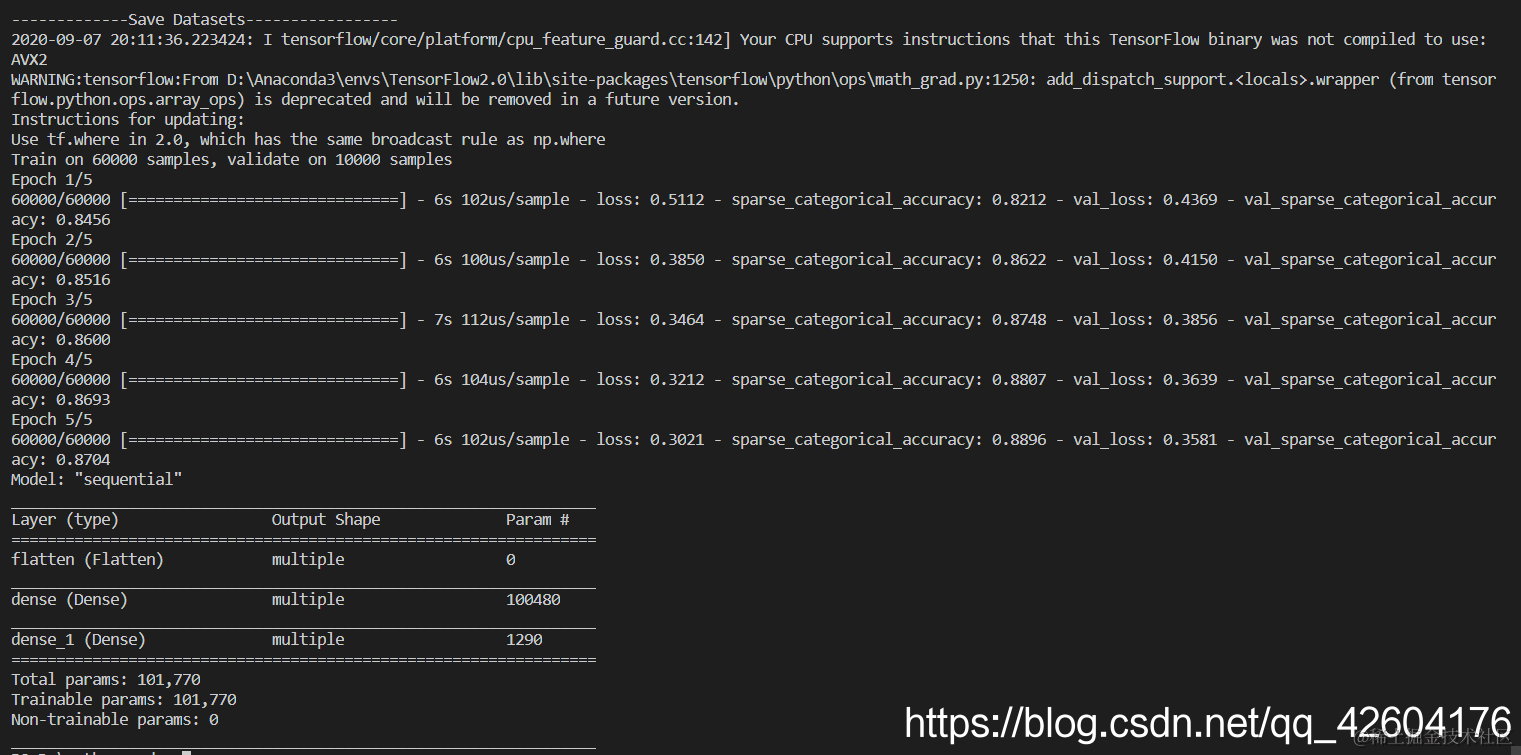Click the "acy: 0.8516" line
Screen dimensions: 1521x755
61,280
